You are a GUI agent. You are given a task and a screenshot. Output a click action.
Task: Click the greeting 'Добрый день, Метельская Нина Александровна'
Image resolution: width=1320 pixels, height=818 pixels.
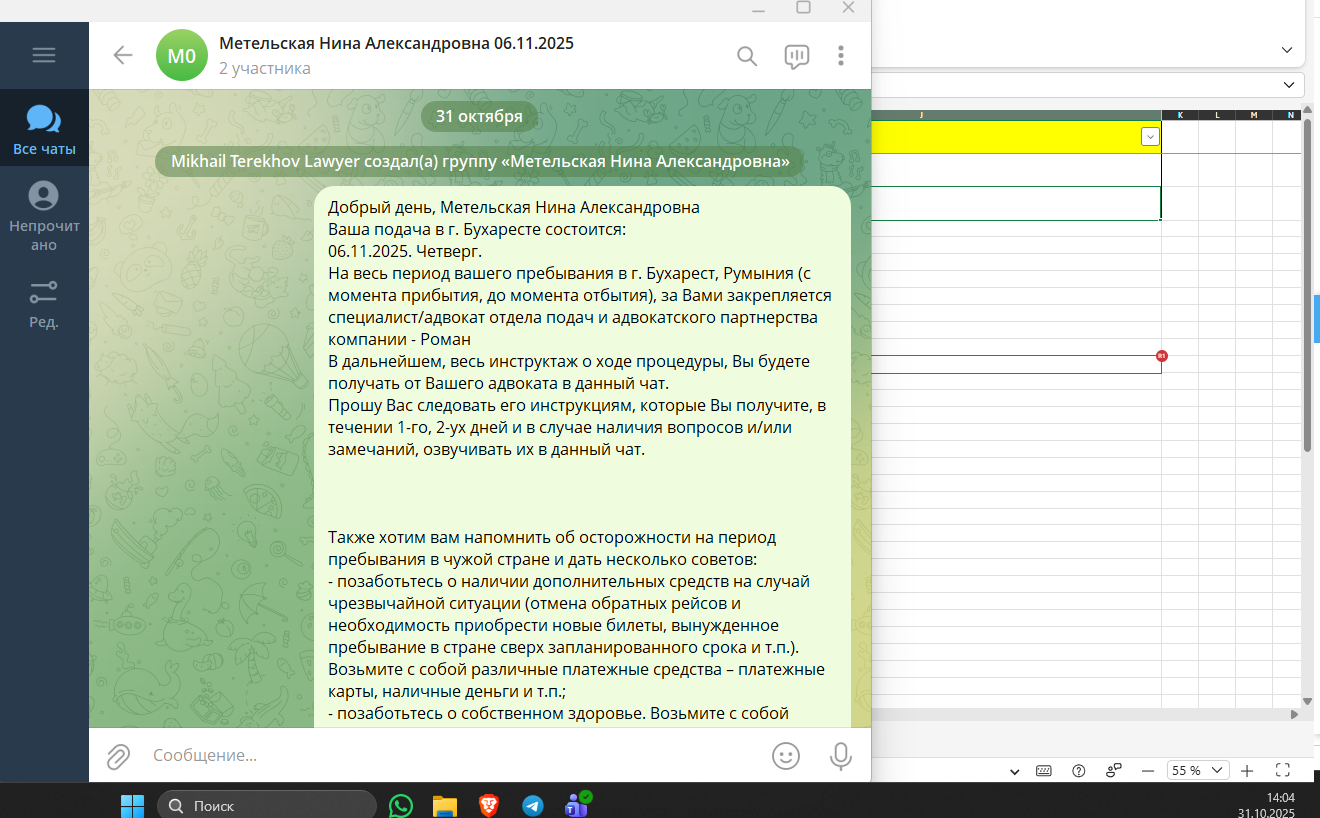click(514, 208)
